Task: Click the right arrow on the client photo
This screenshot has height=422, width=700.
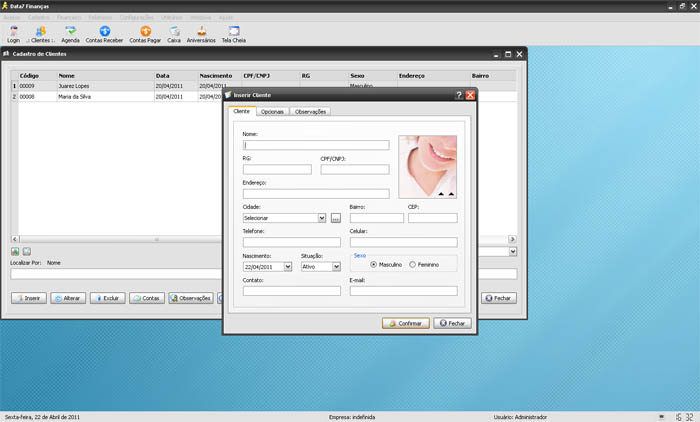Action: click(451, 194)
